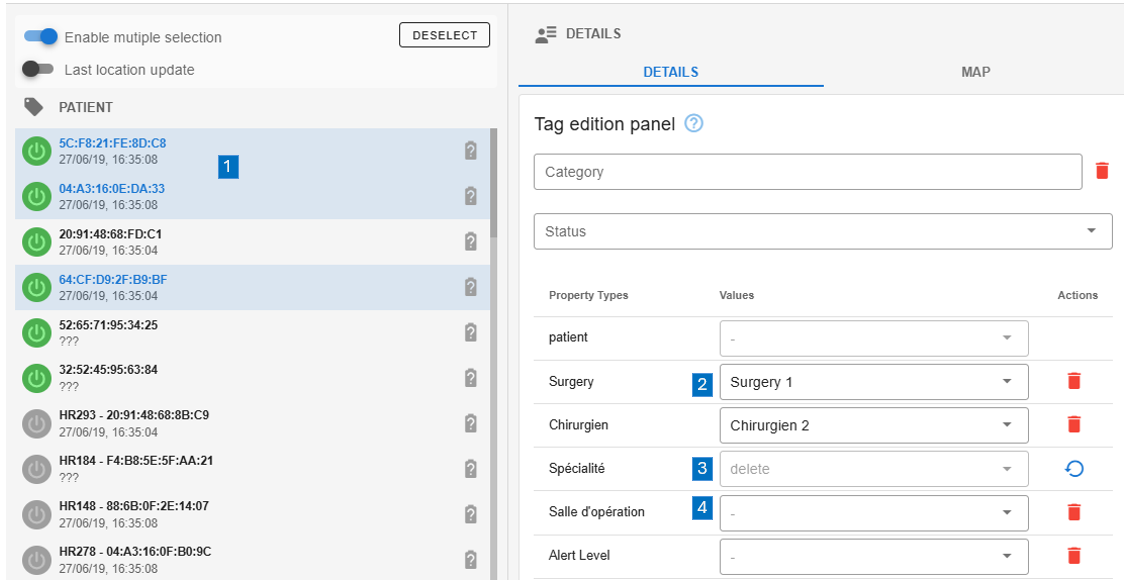Click the help icon beside Tag edition panel
Screen dimensions: 1139x586
[x=694, y=124]
